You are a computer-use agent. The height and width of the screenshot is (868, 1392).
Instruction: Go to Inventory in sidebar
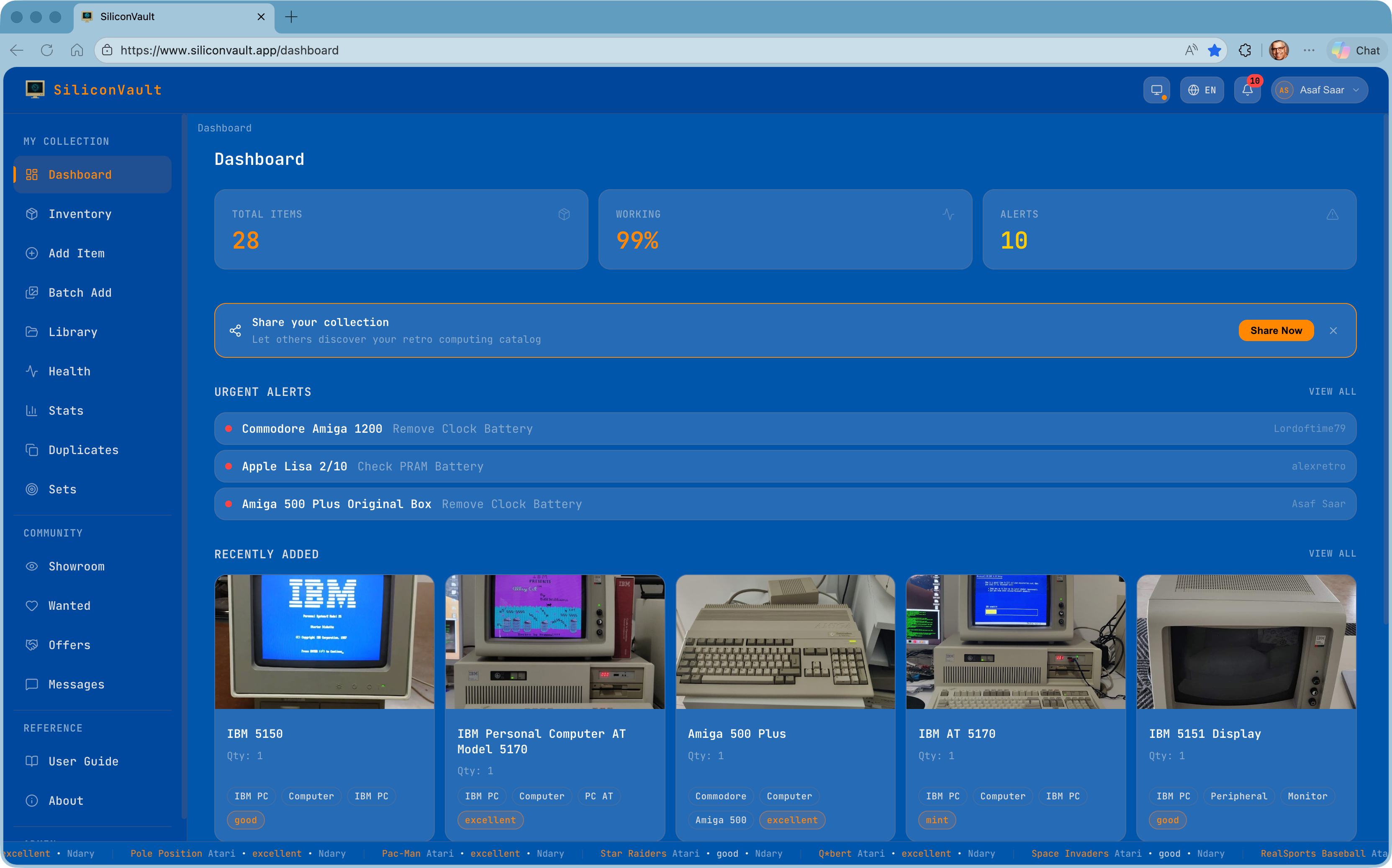click(80, 214)
